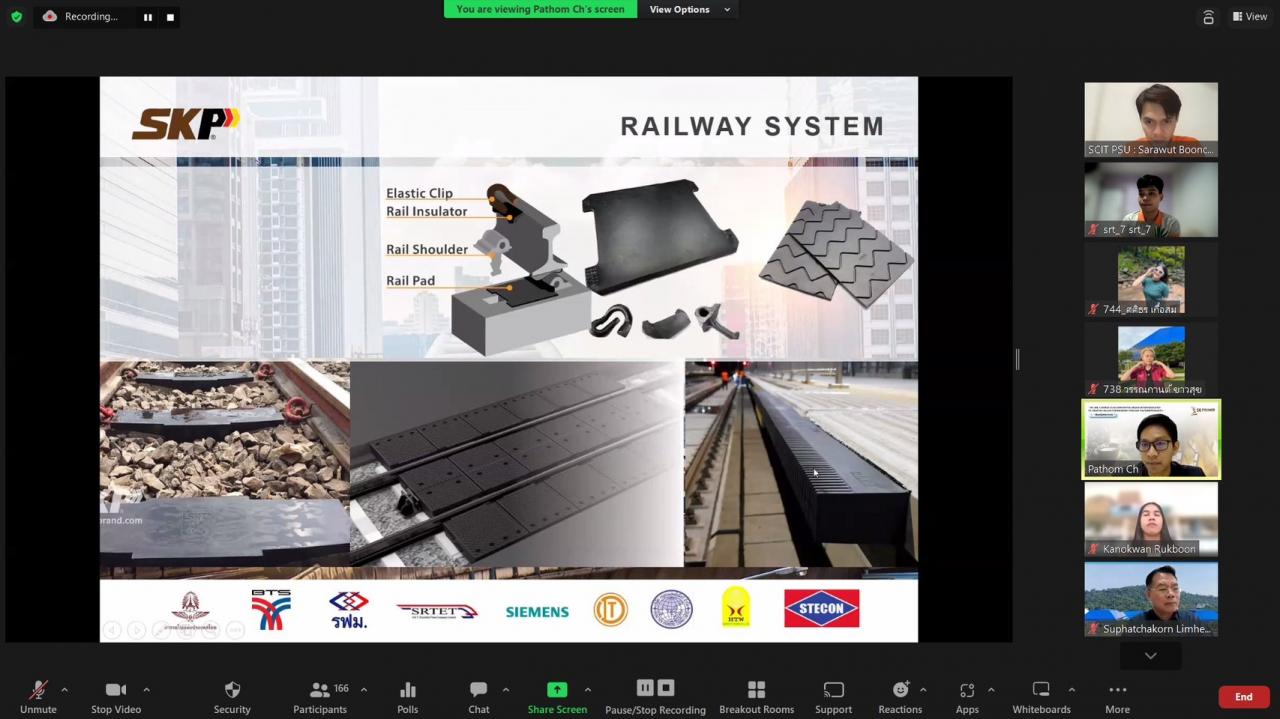
Task: Open the View Options dropdown
Action: click(x=689, y=9)
